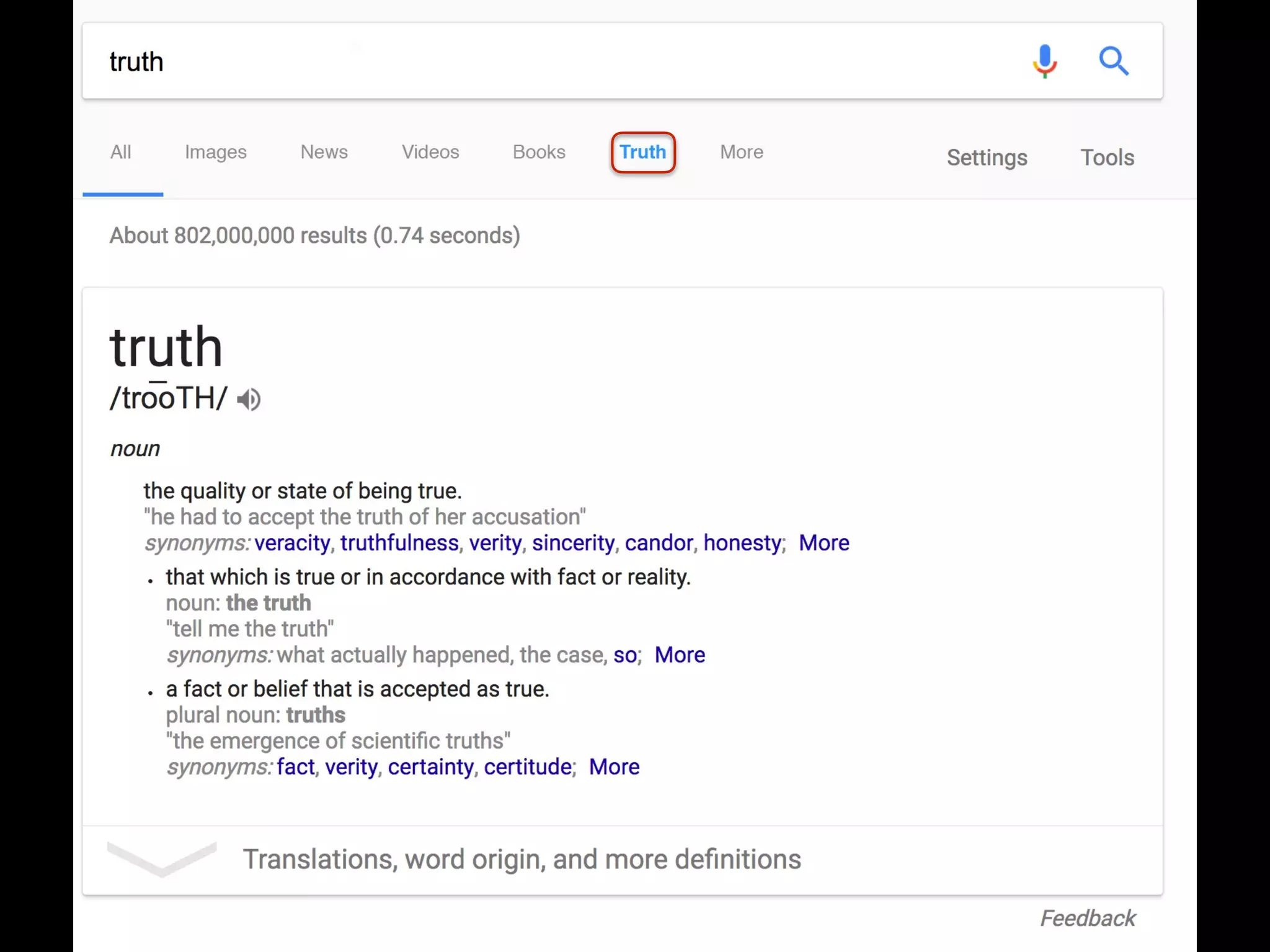The width and height of the screenshot is (1270, 952).
Task: Click the veracity synonym link
Action: [292, 543]
